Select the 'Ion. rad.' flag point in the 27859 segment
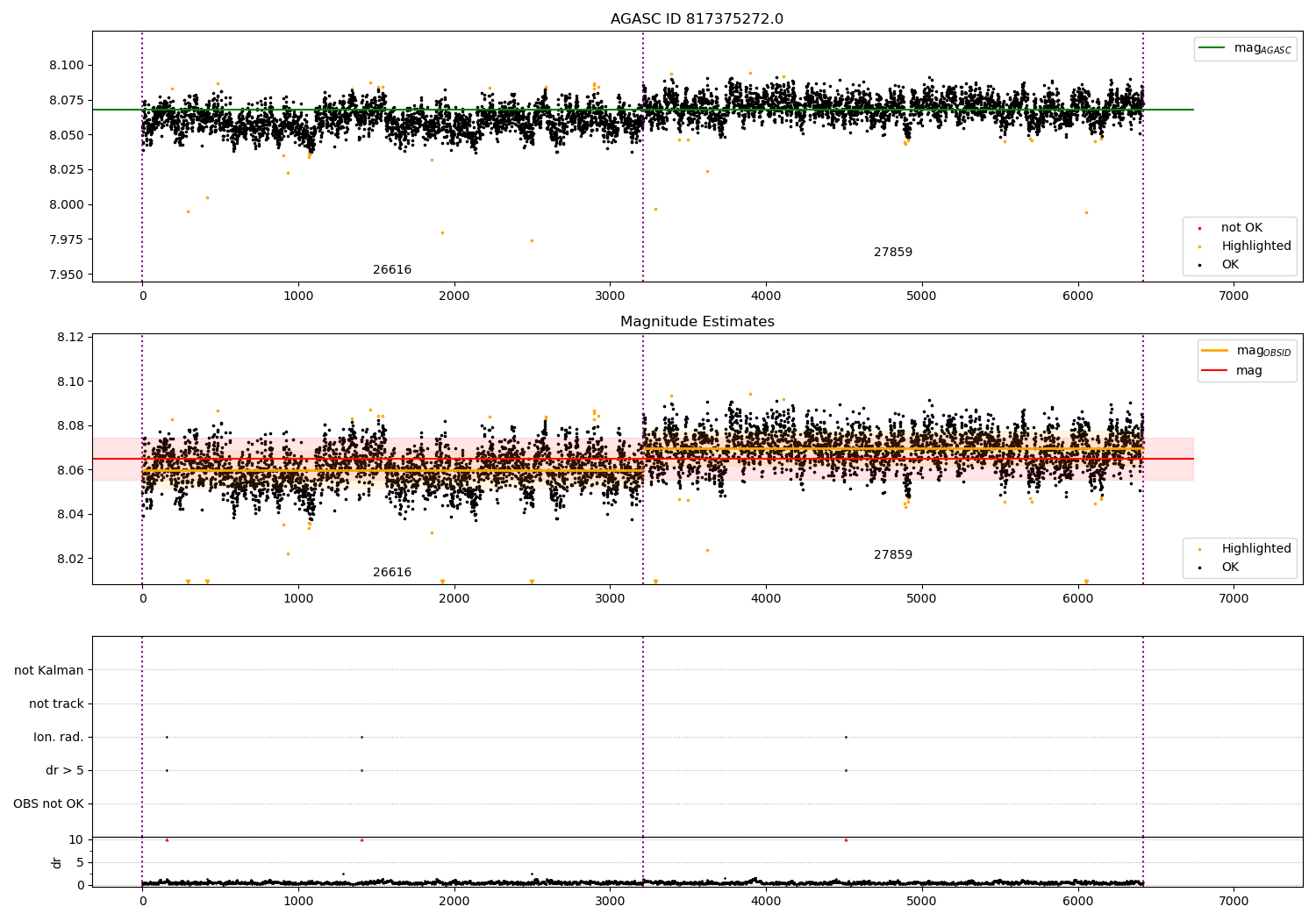 (x=846, y=737)
